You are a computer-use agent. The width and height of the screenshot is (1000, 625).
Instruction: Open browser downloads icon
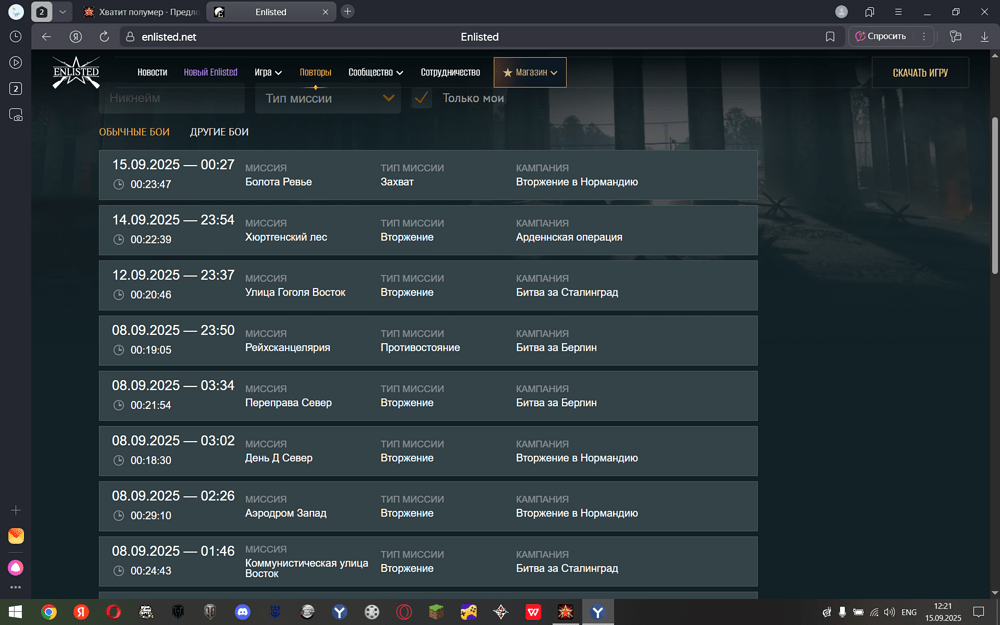[x=985, y=37]
